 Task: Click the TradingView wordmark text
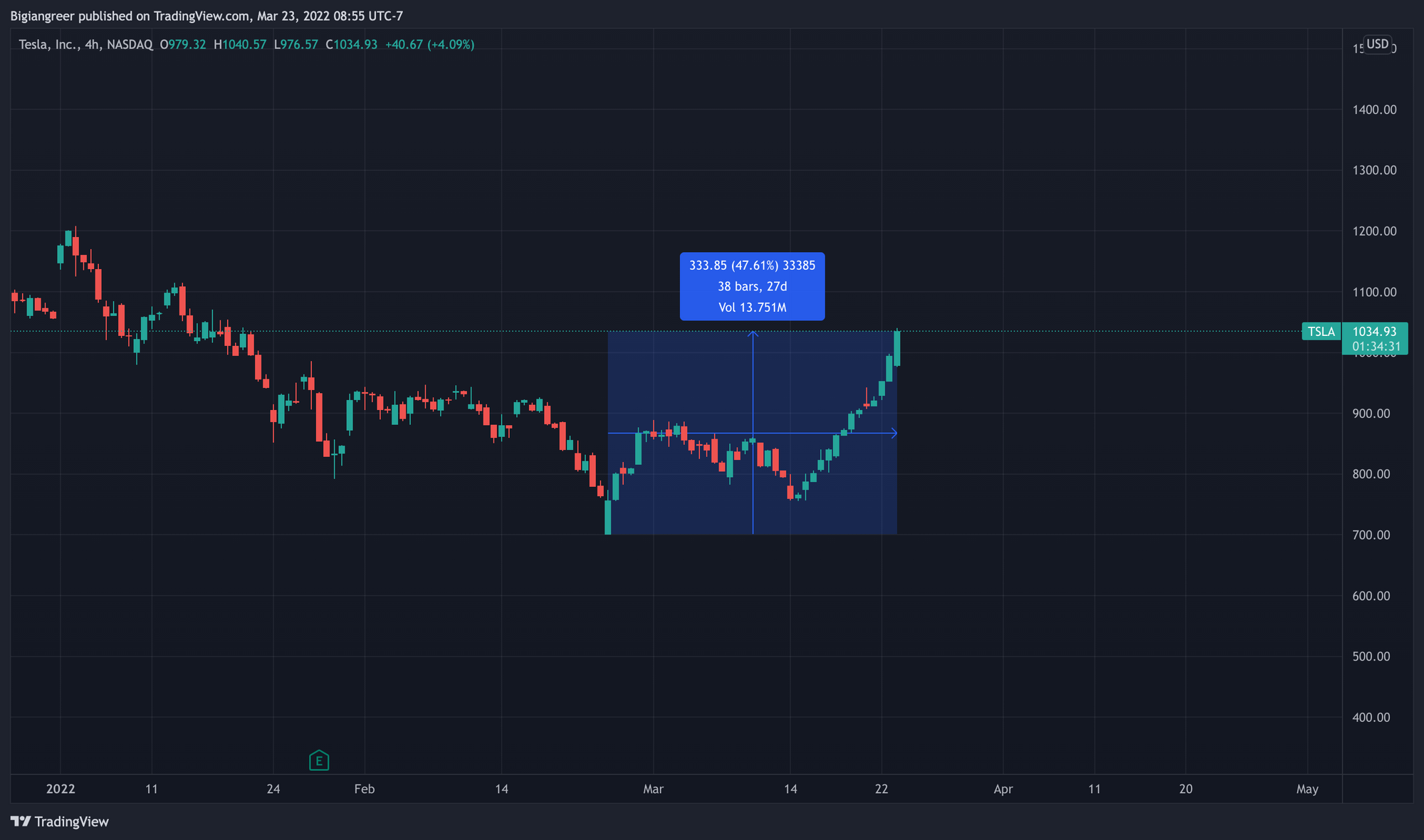point(72,822)
